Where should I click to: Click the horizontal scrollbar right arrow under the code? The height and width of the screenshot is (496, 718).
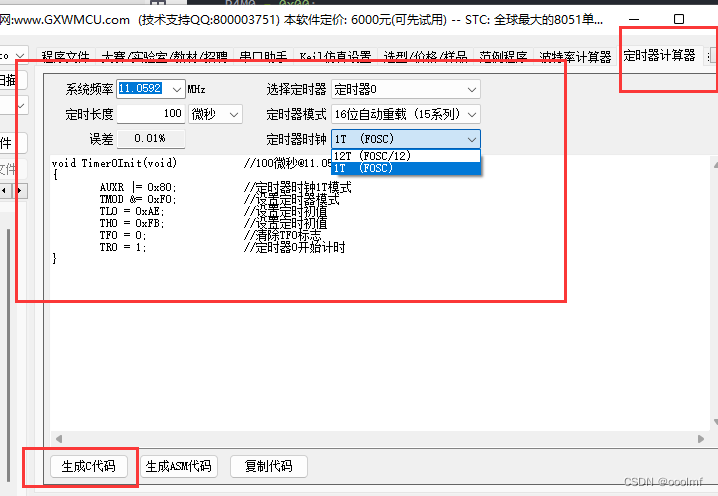pyautogui.click(x=701, y=439)
